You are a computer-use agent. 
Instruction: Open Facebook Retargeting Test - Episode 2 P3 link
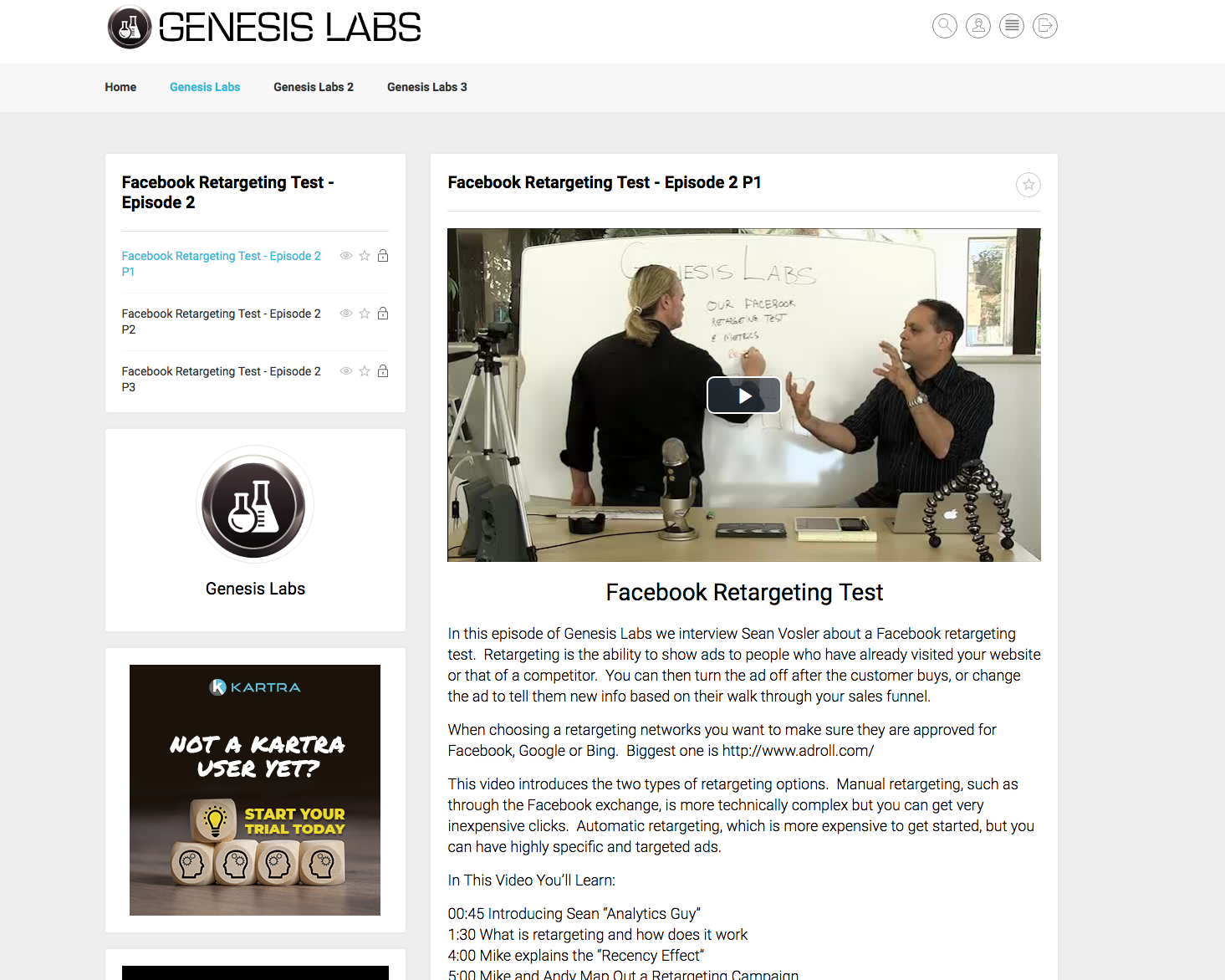coord(222,379)
